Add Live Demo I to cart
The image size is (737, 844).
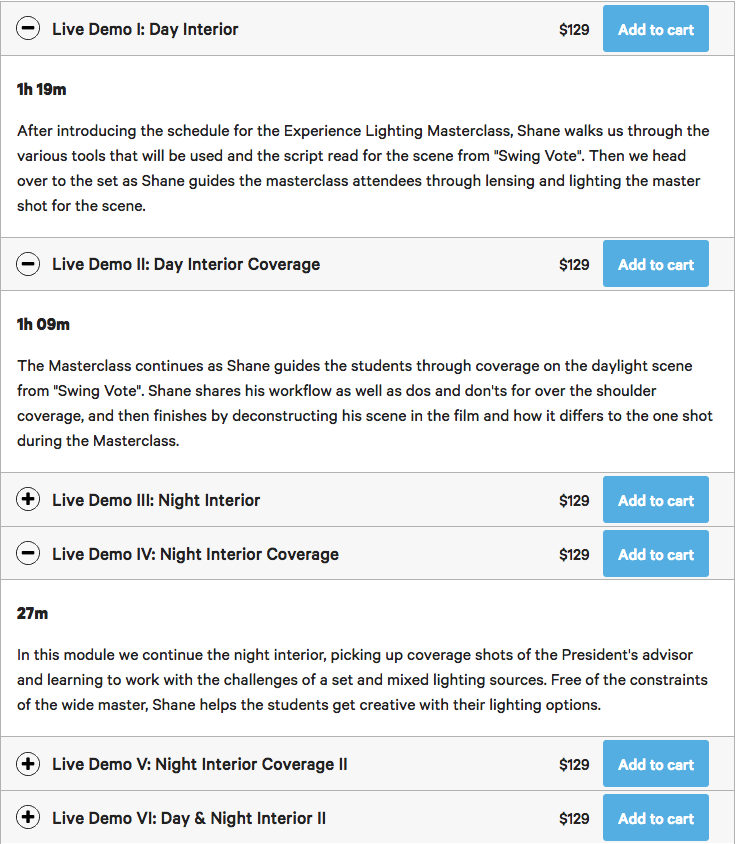click(655, 29)
